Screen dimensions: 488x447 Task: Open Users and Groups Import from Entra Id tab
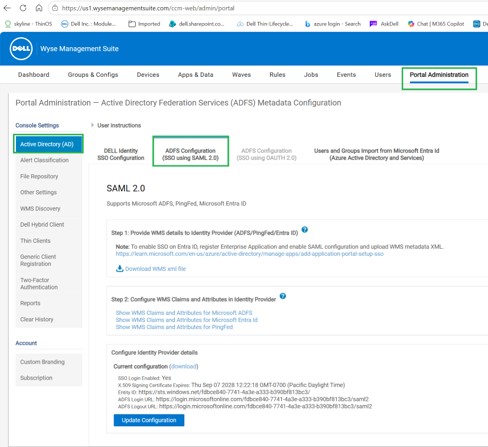click(377, 154)
